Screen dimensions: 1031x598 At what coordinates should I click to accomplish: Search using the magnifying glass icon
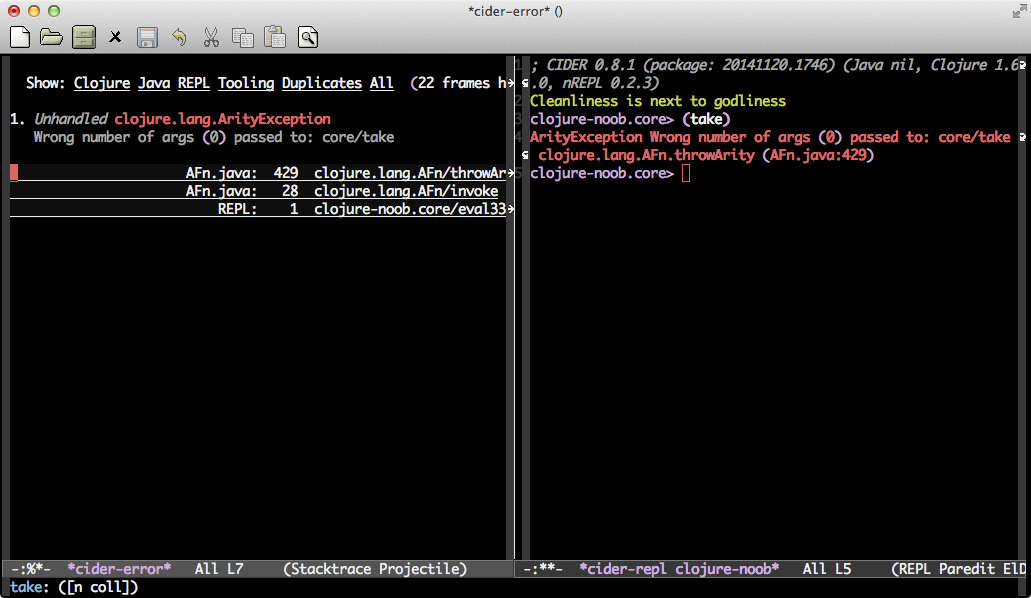pos(307,38)
